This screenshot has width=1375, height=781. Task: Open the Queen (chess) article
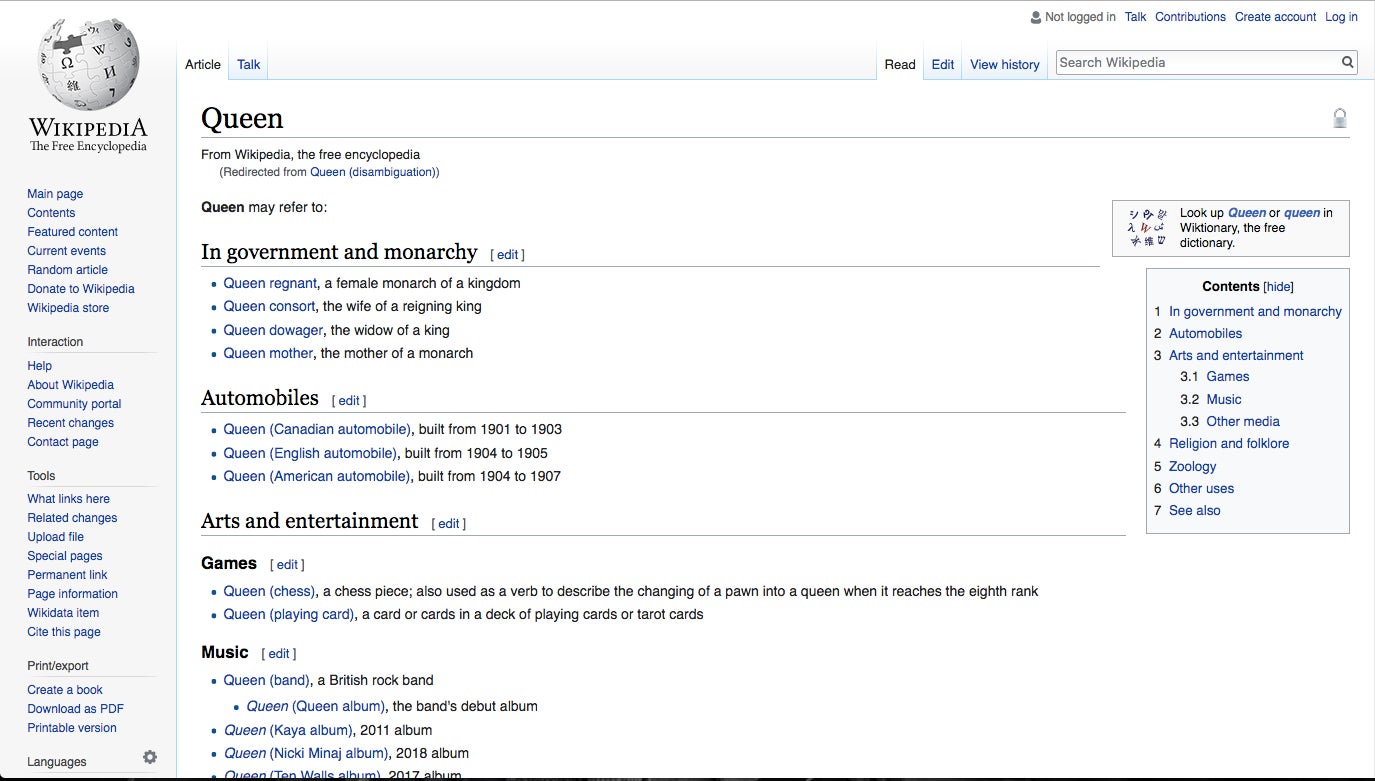coord(269,591)
